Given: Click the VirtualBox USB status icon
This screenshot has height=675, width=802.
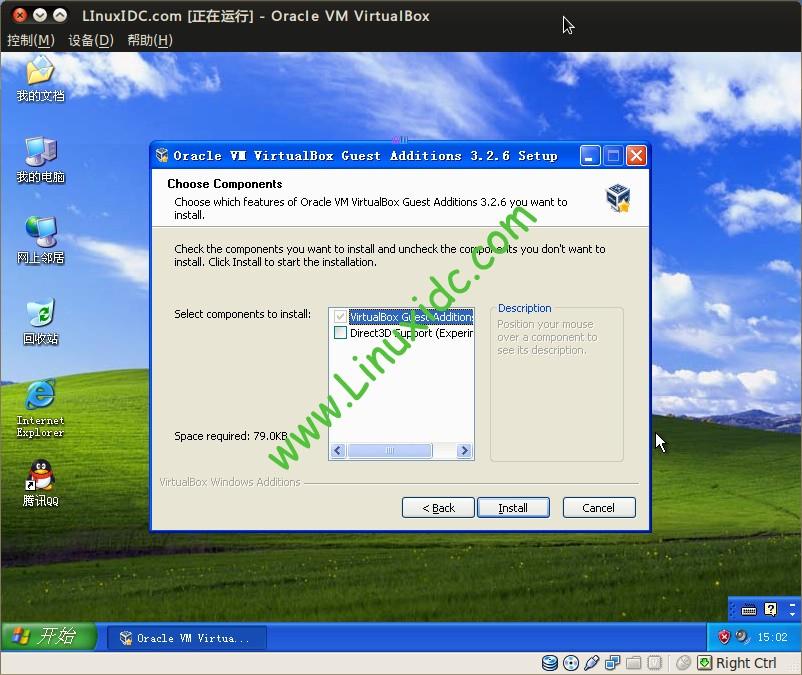Looking at the screenshot, I should [591, 663].
